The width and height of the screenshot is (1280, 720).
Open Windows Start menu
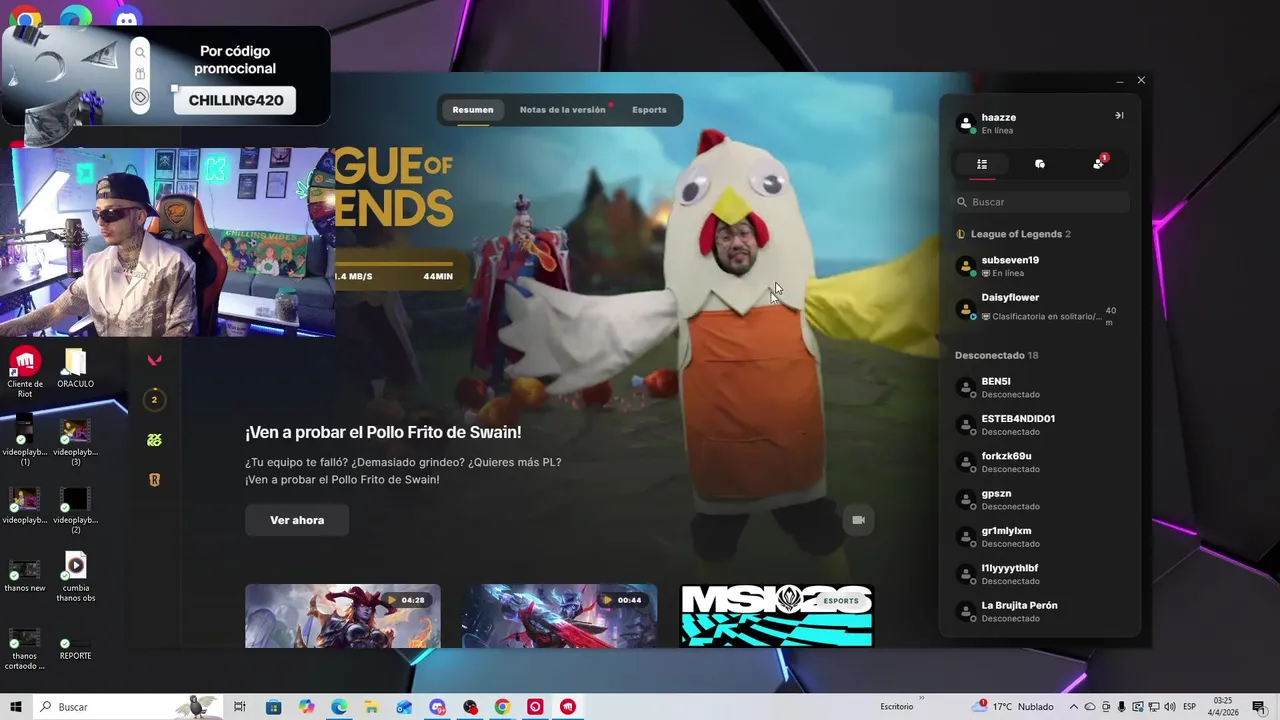16,707
